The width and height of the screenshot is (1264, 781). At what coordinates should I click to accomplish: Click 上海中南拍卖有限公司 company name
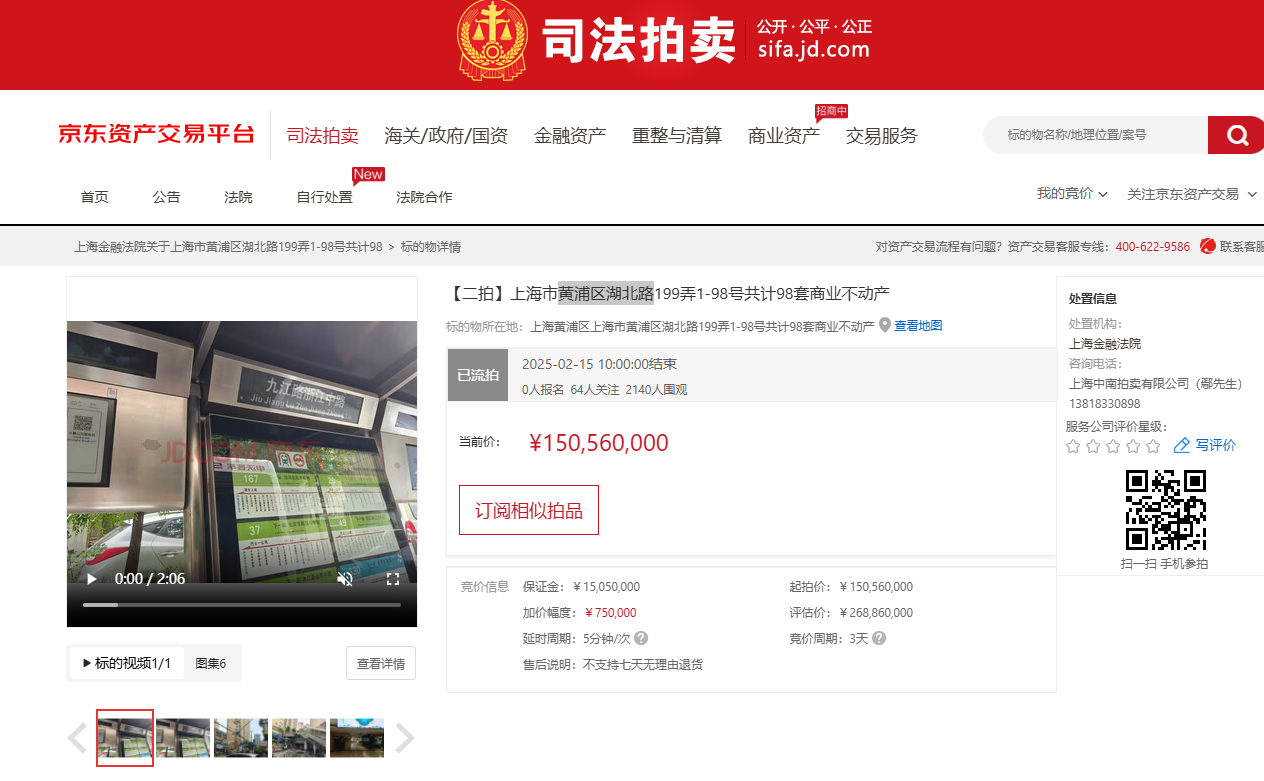(x=1129, y=384)
